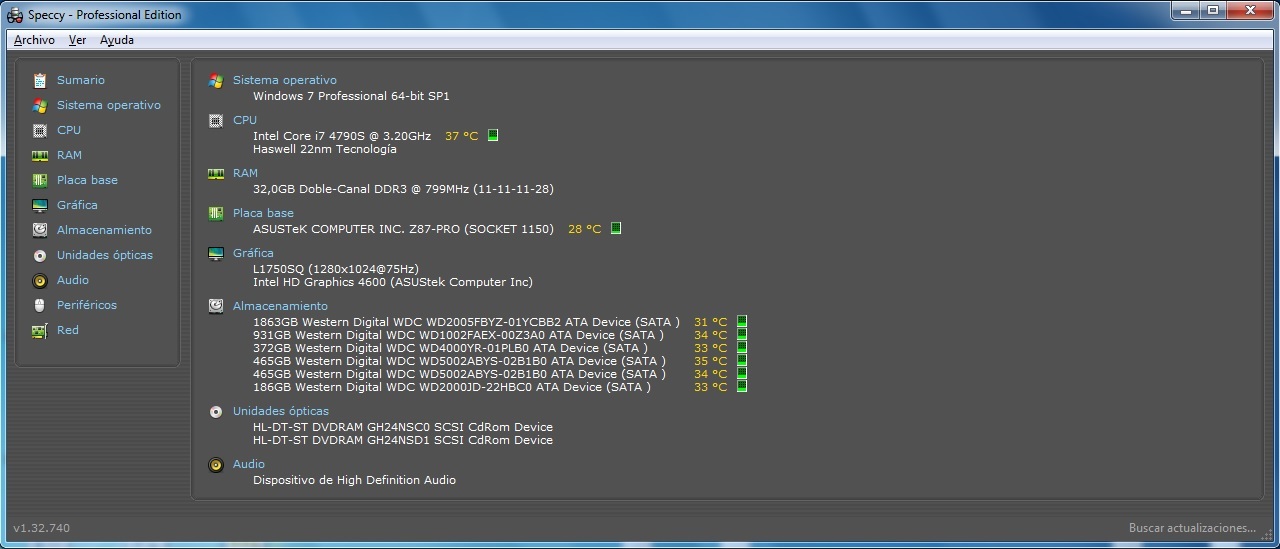1280x549 pixels.
Task: Open the Sumario sidebar icon
Action: pos(40,80)
